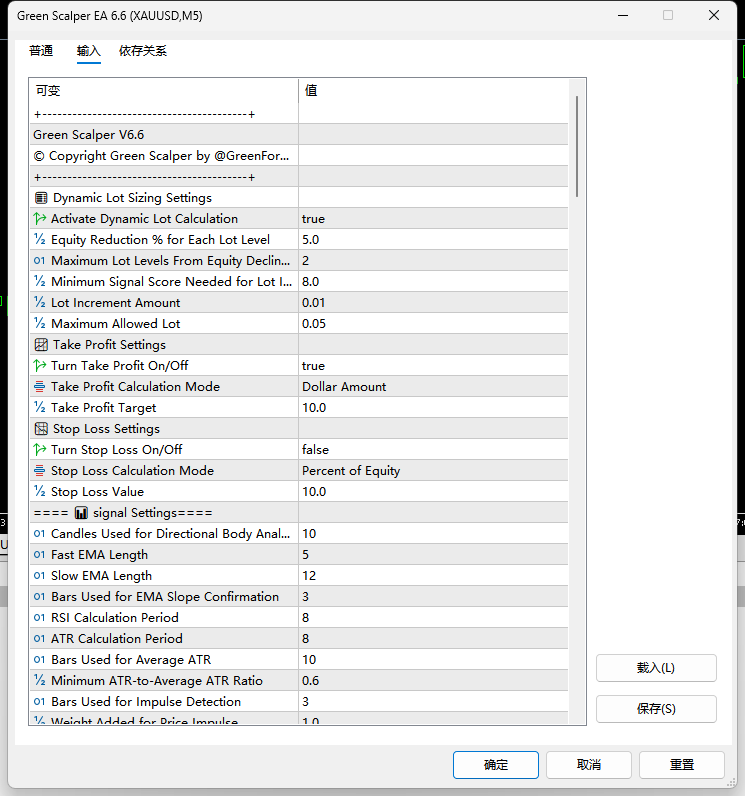The height and width of the screenshot is (796, 745).
Task: Edit the Take Profit Target value 10.0
Action: 433,407
